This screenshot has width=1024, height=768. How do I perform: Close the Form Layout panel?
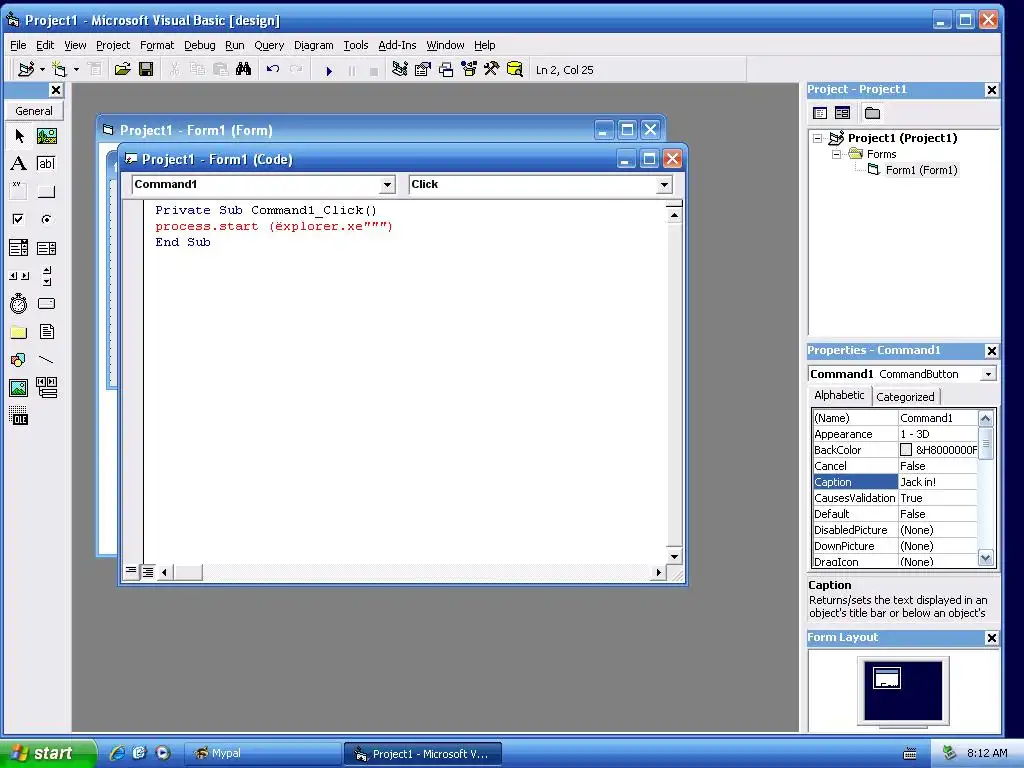pyautogui.click(x=991, y=638)
